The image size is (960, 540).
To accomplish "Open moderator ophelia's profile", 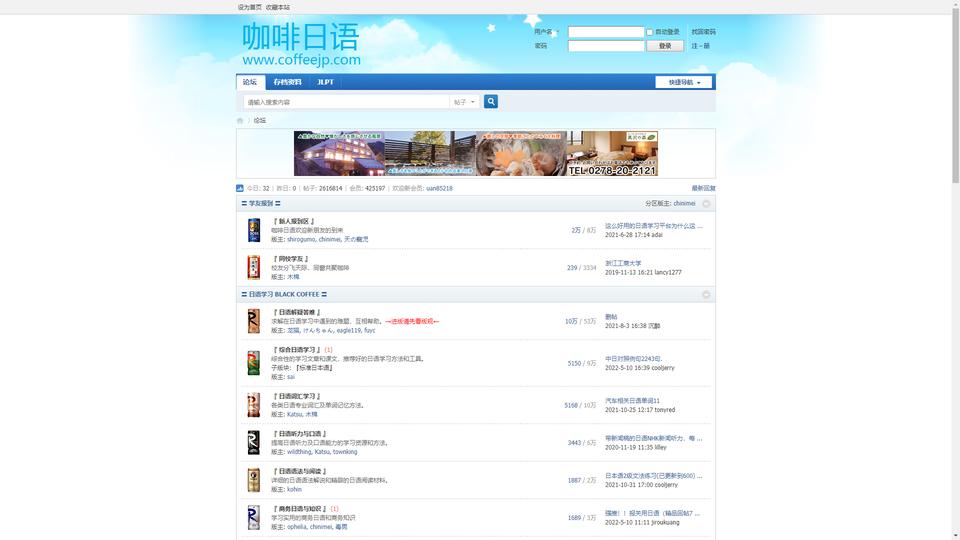I will point(297,527).
